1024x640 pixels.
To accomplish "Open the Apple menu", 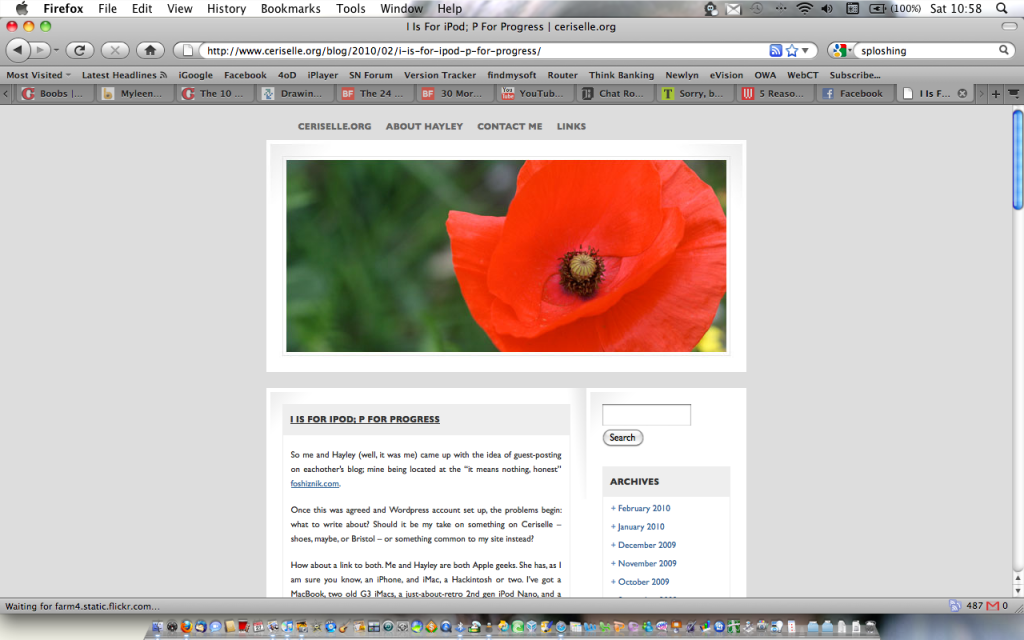I will coord(22,8).
